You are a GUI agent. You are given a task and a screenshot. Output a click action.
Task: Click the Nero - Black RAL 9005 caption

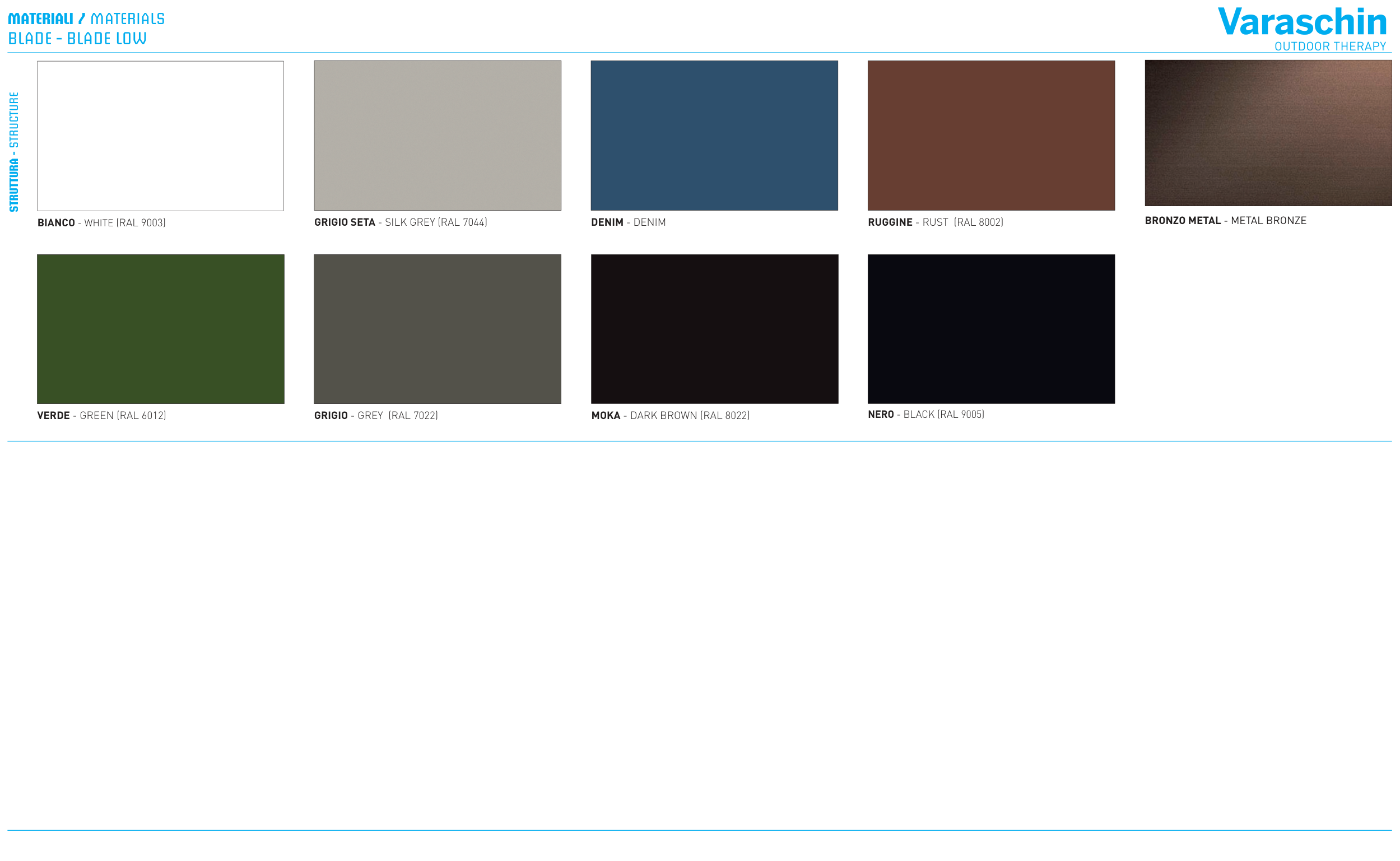(x=925, y=415)
